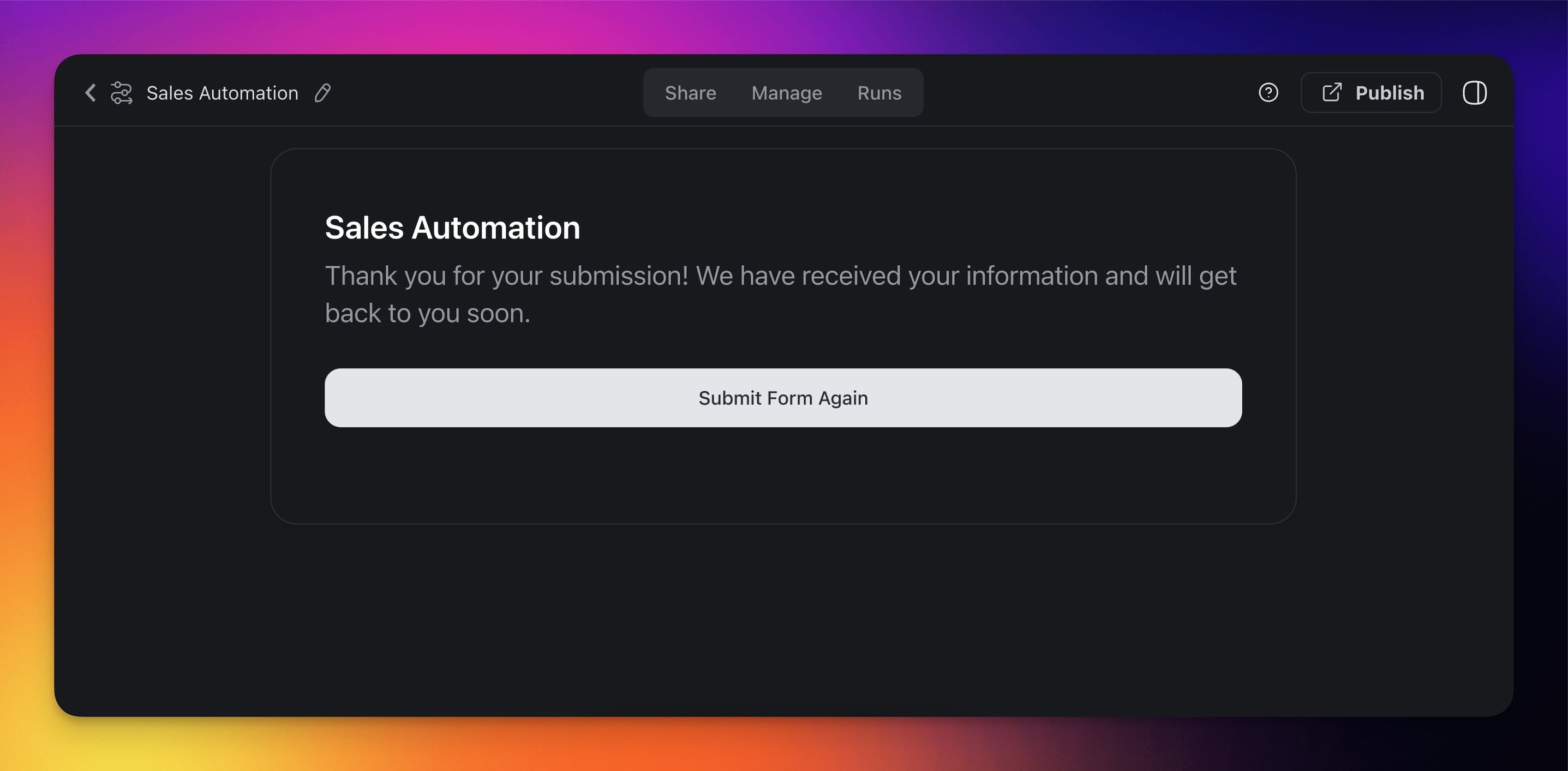Click the dark canvas area beneath the form card
The height and width of the screenshot is (771, 1568).
(783, 615)
